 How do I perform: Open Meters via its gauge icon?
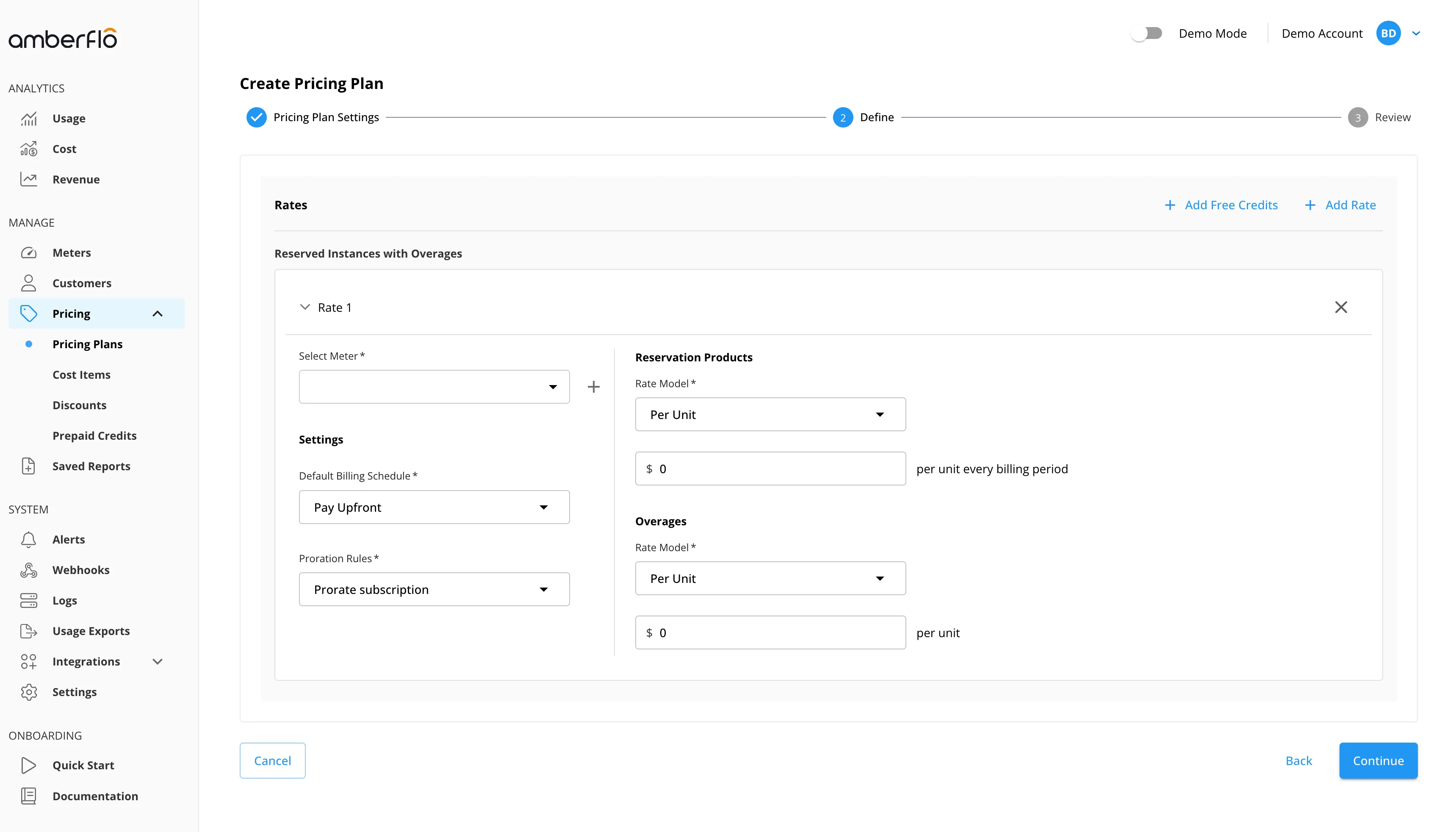(28, 252)
